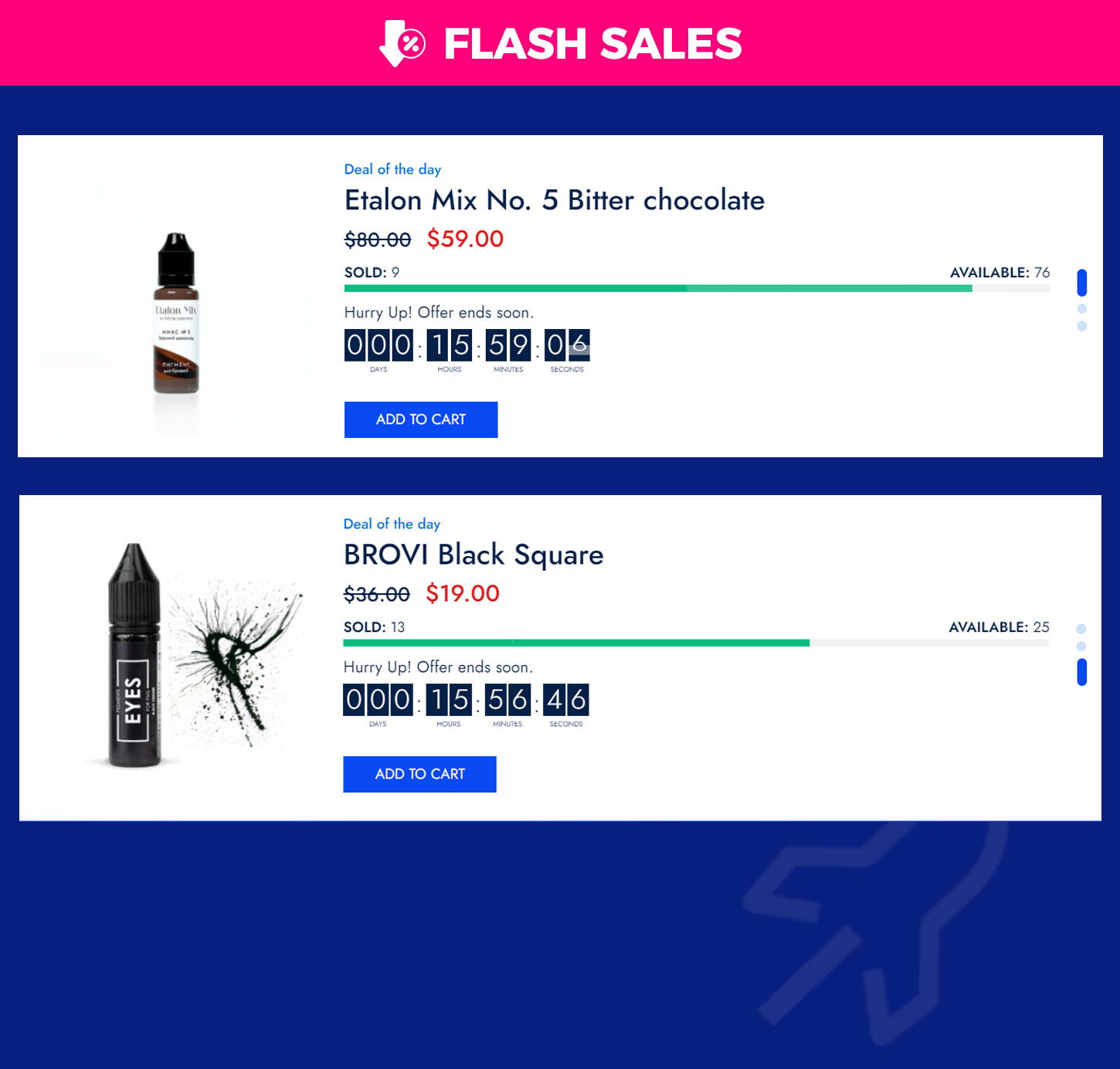
Task: Add BROVI Black Square to cart
Action: (x=419, y=774)
